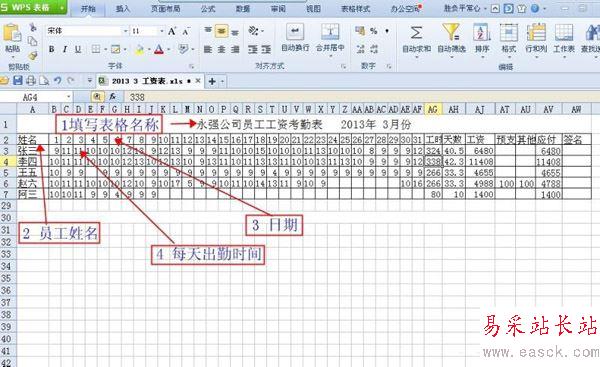Open the 视图 (View) tab
Screen dimensions: 600x367
[x=313, y=8]
